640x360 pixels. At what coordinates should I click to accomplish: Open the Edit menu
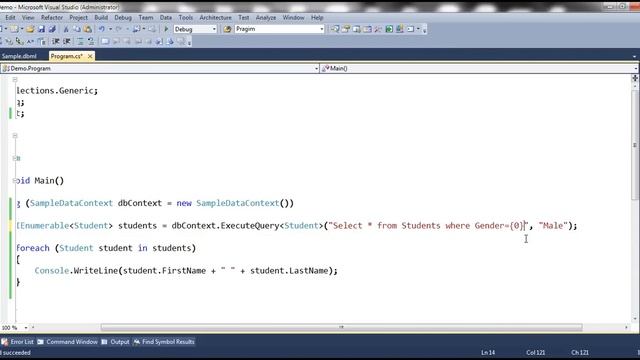point(10,18)
